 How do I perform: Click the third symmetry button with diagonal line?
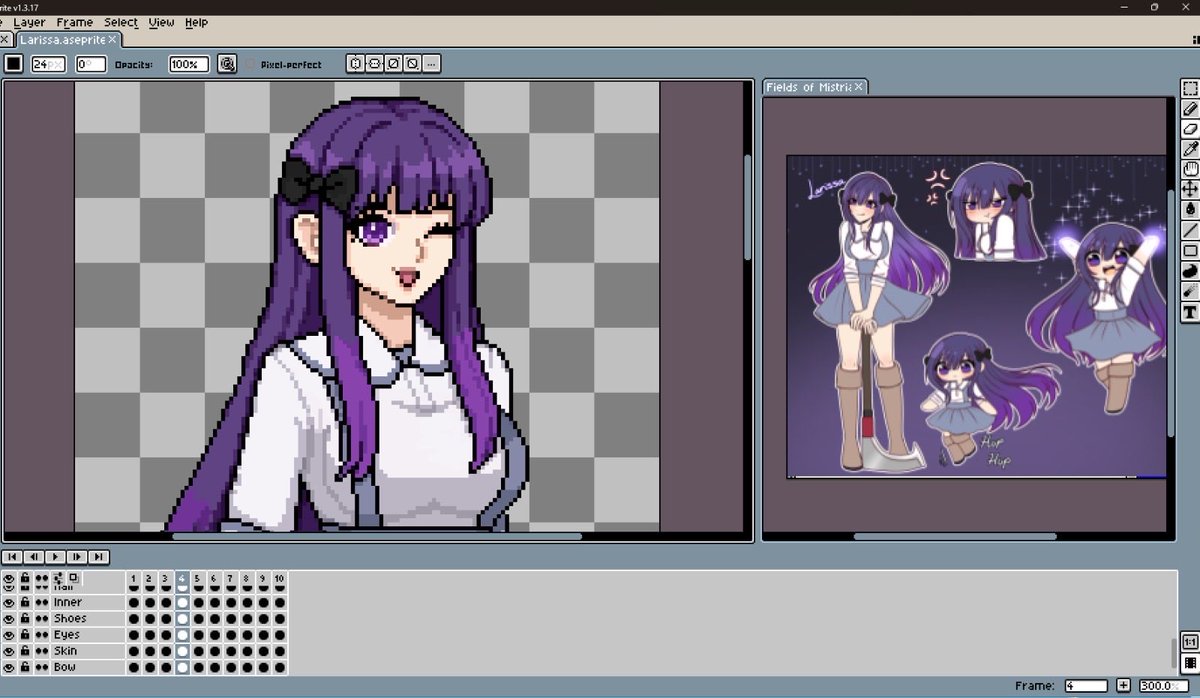tap(393, 64)
